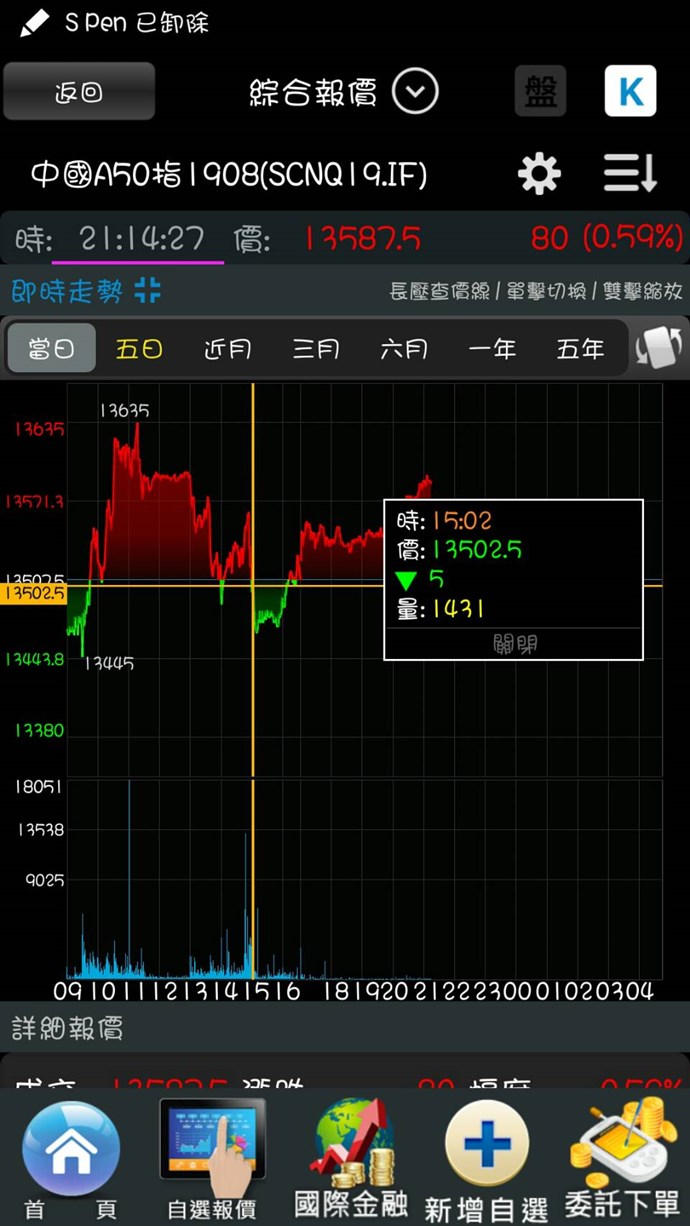Image resolution: width=690 pixels, height=1226 pixels.
Task: Open settings gear icon
Action: click(x=539, y=175)
